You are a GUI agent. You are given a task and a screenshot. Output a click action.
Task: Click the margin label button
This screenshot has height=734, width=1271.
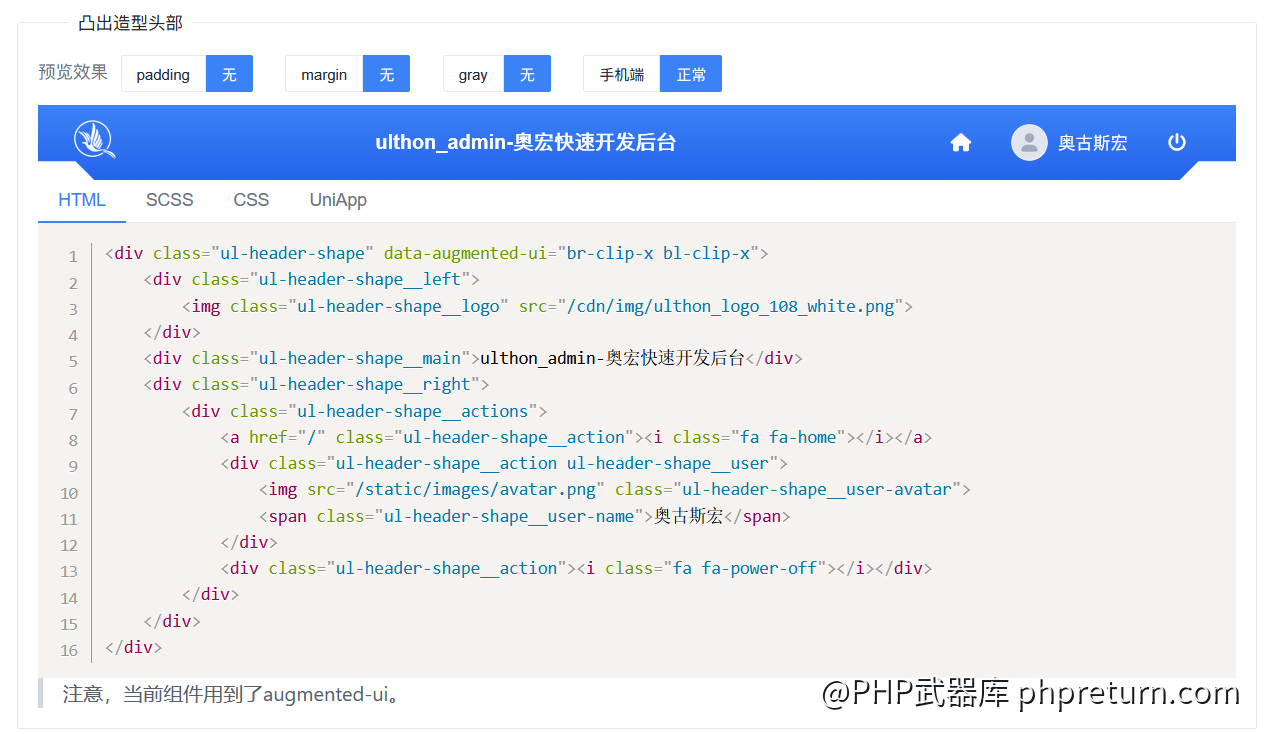click(324, 74)
